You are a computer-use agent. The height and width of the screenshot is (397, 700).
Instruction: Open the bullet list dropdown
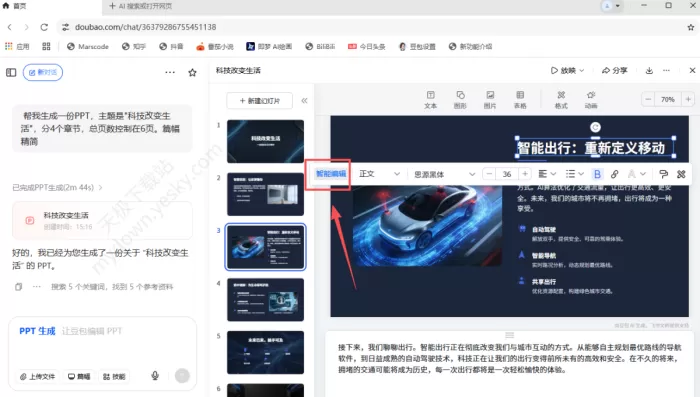[x=575, y=174]
